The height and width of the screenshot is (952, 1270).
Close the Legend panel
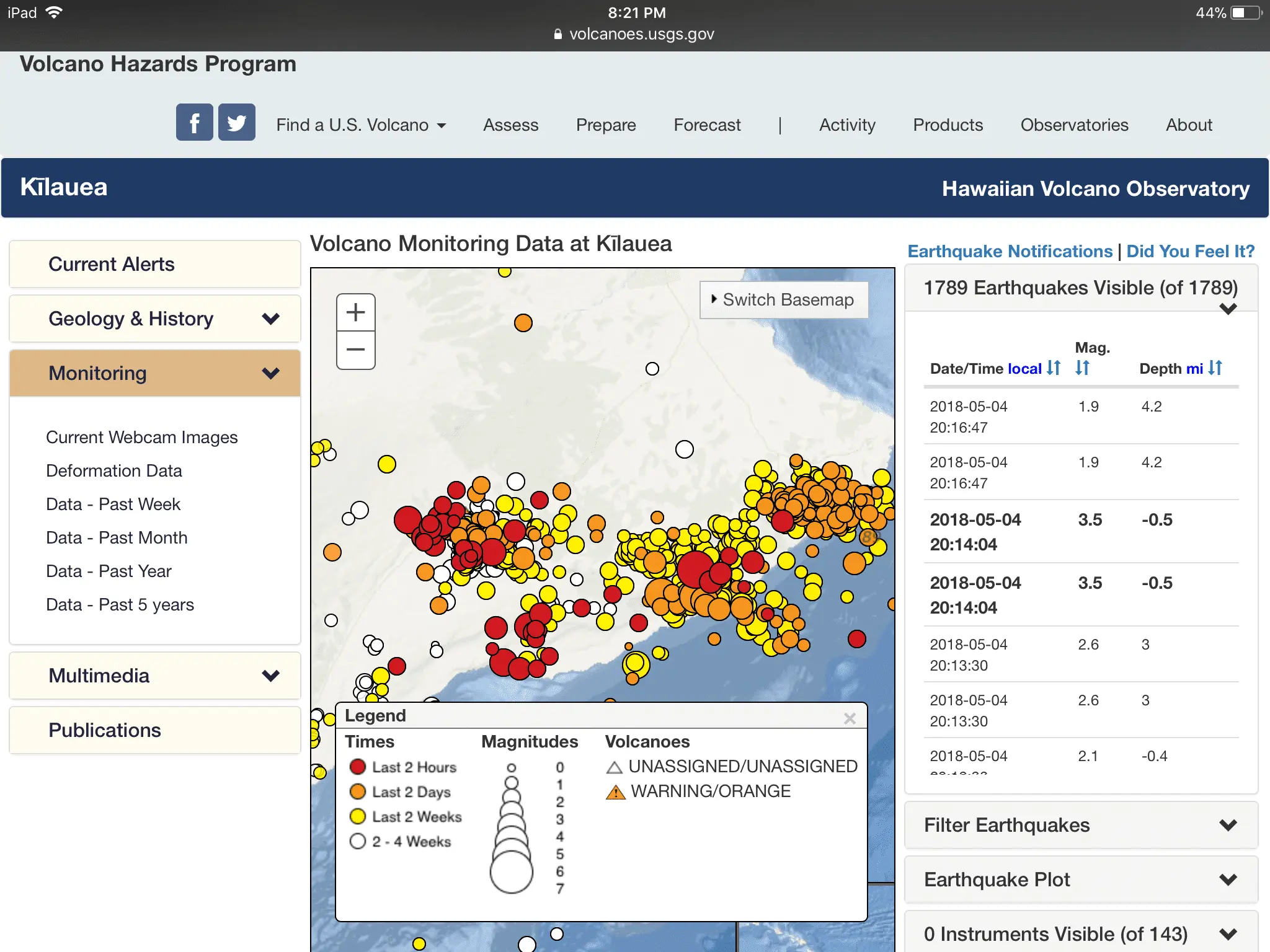tap(850, 718)
